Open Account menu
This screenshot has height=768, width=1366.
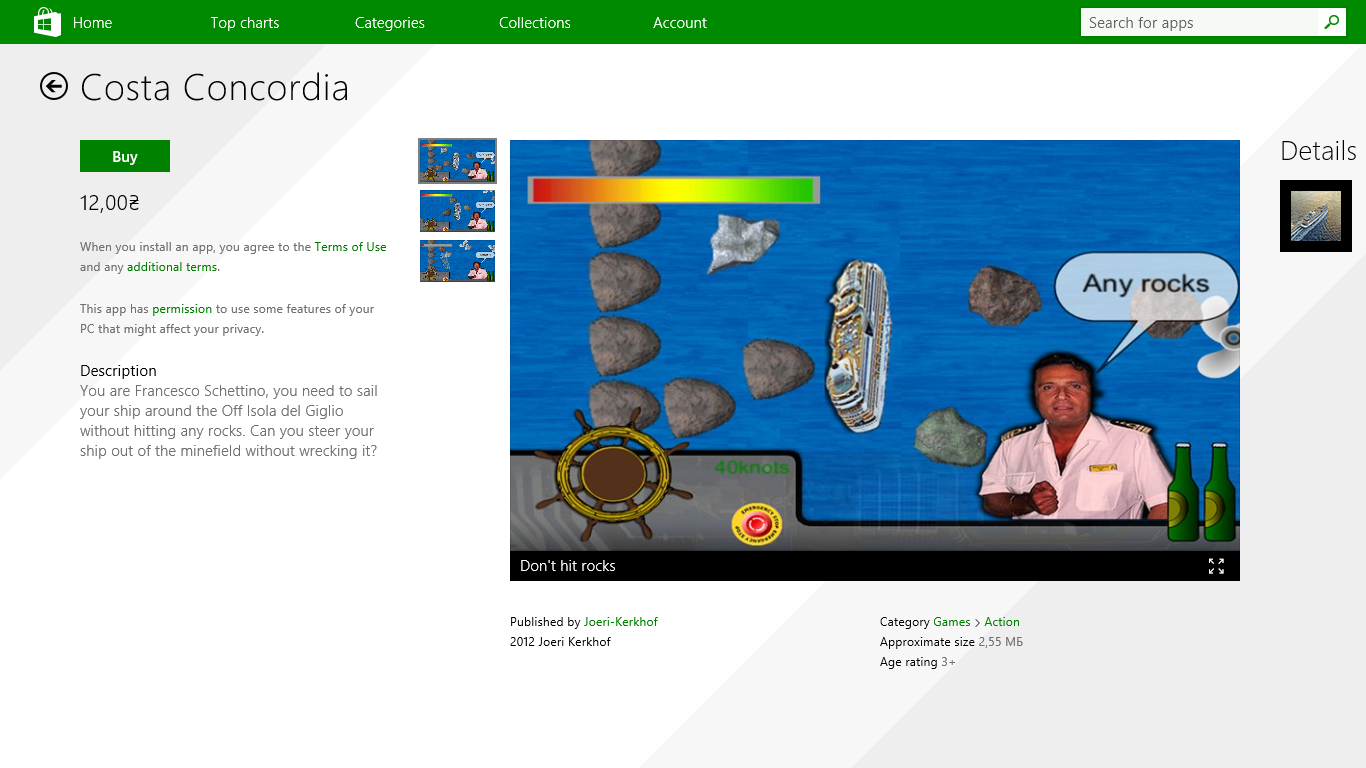680,23
